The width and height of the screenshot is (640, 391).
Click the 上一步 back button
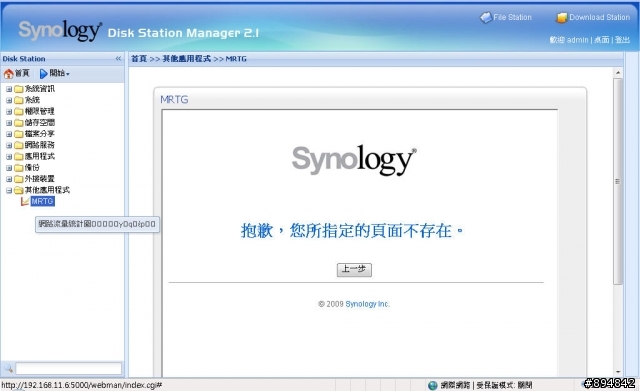coord(354,269)
